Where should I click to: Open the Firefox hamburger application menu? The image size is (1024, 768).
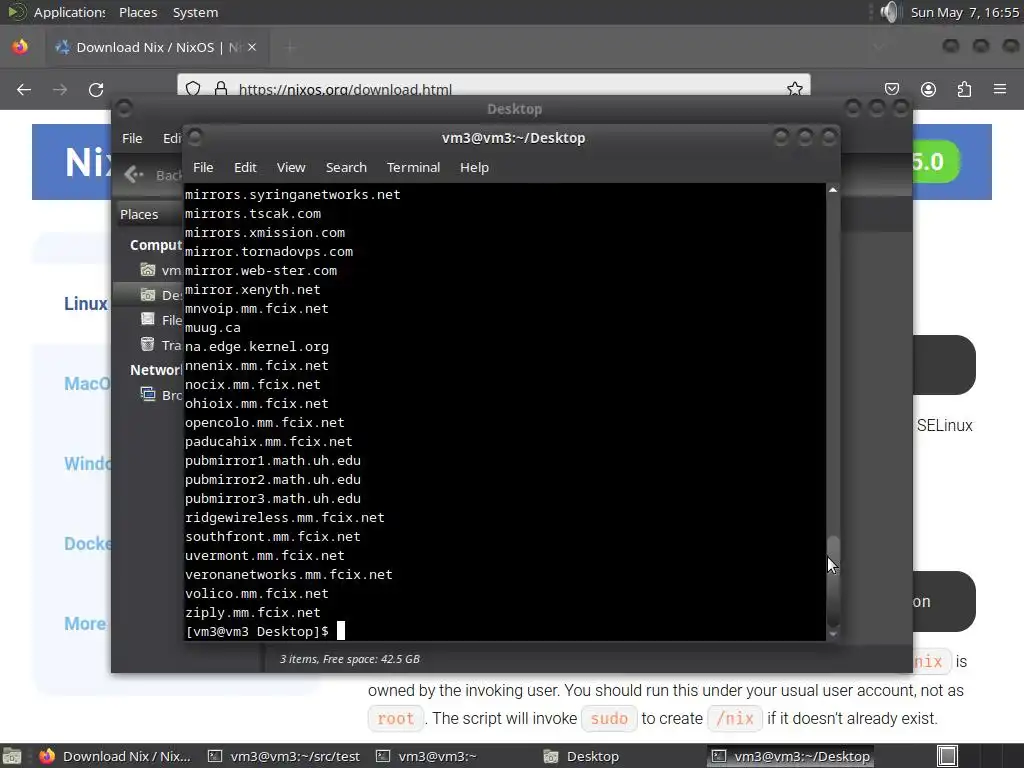[x=1000, y=89]
